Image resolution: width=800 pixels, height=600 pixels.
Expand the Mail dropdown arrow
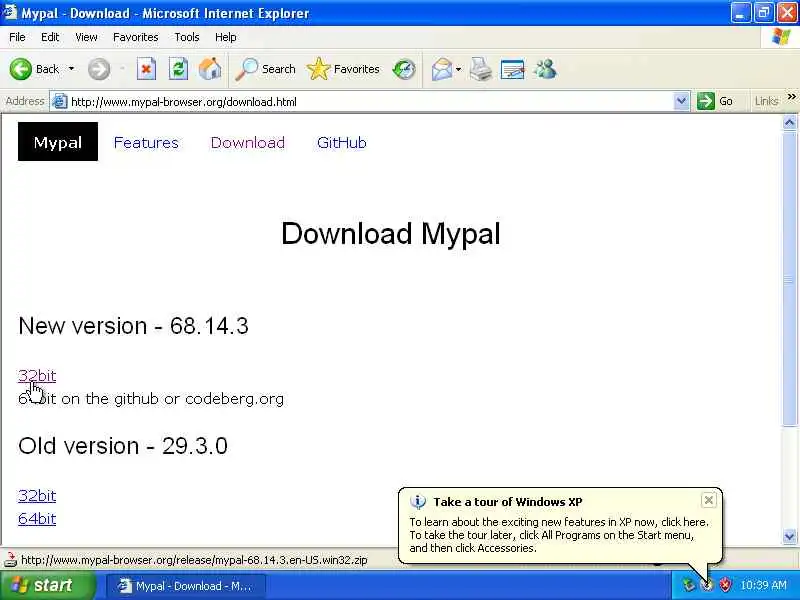click(x=458, y=69)
